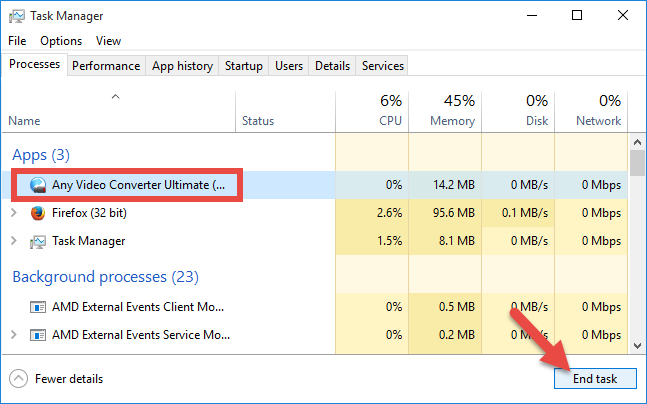Expand the Firefox (32 bit) process group

point(14,213)
